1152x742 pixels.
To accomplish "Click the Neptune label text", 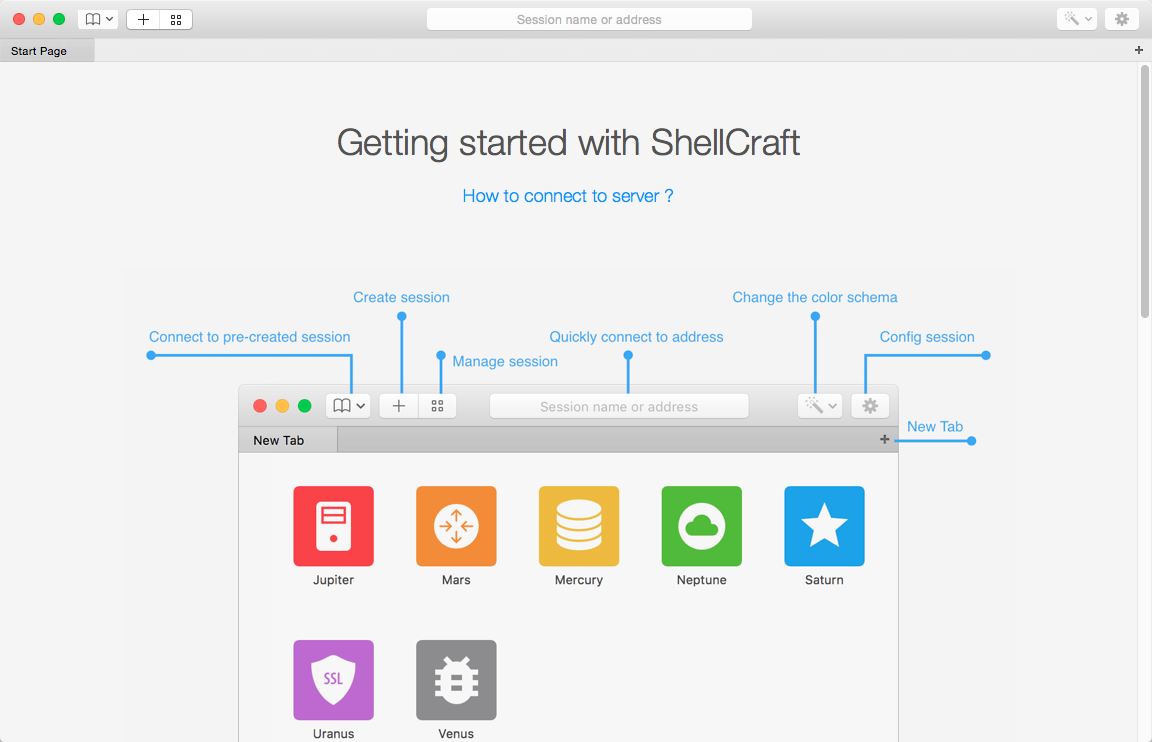I will [x=702, y=580].
